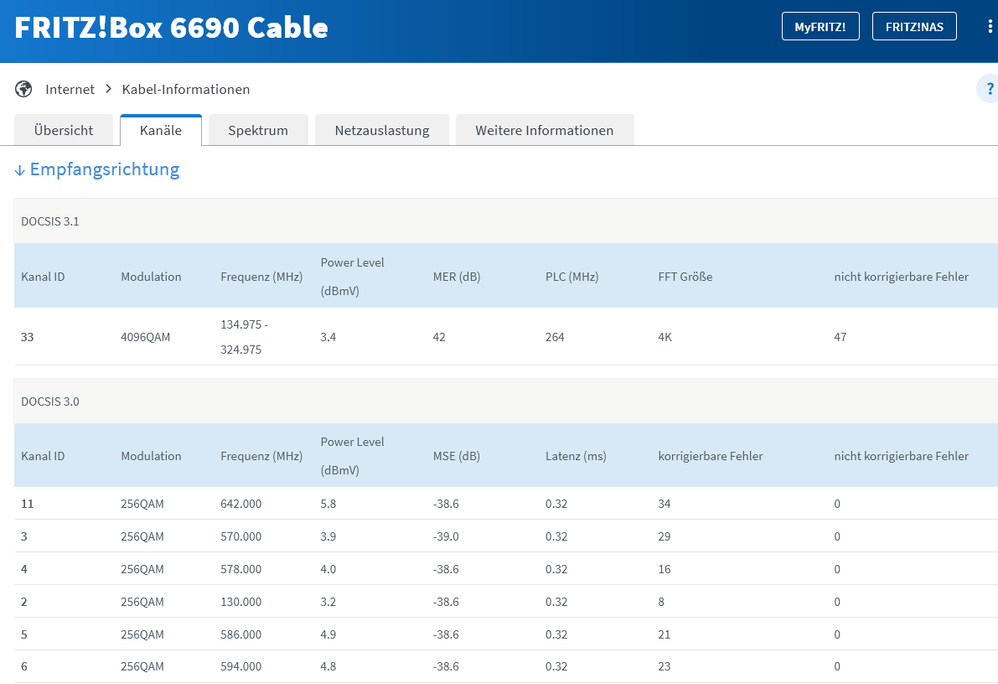Select the row for Kanal ID 33
998x684 pixels.
pyautogui.click(x=400, y=337)
